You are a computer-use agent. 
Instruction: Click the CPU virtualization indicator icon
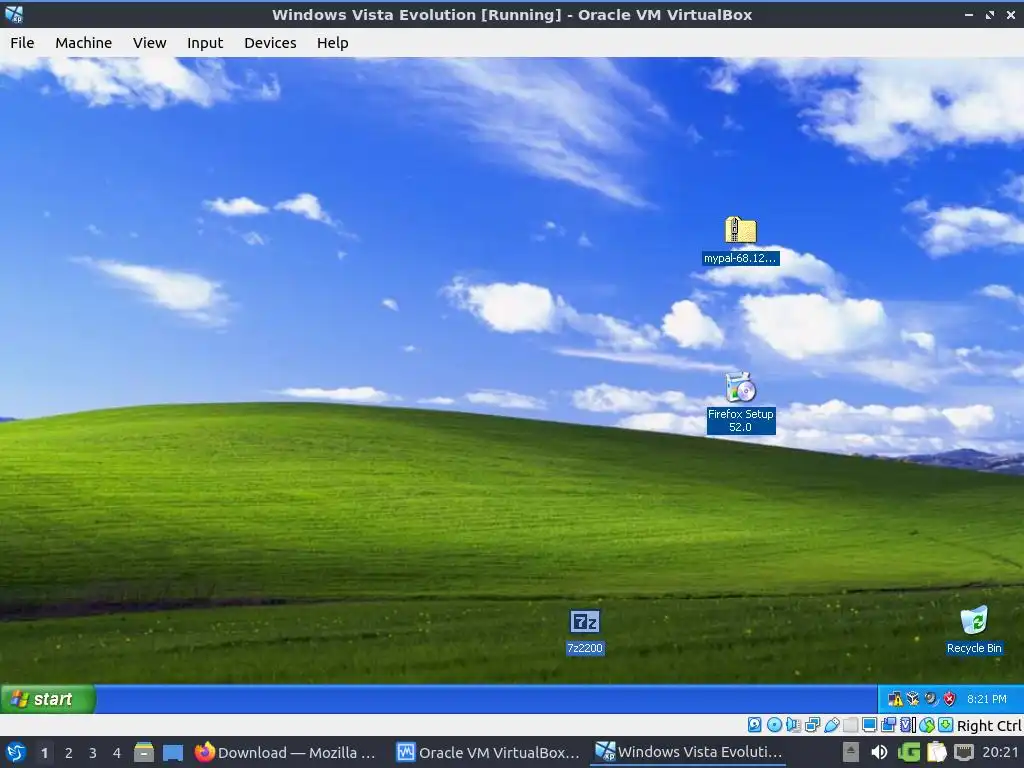pos(908,725)
